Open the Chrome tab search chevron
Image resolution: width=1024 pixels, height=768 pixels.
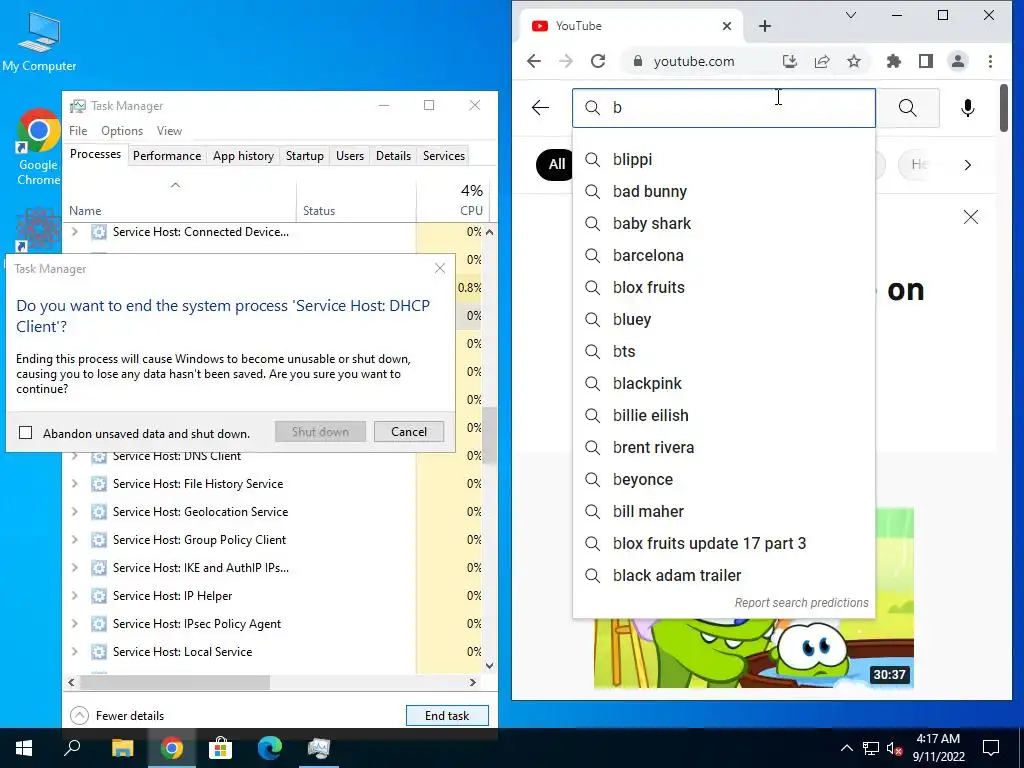[x=850, y=15]
